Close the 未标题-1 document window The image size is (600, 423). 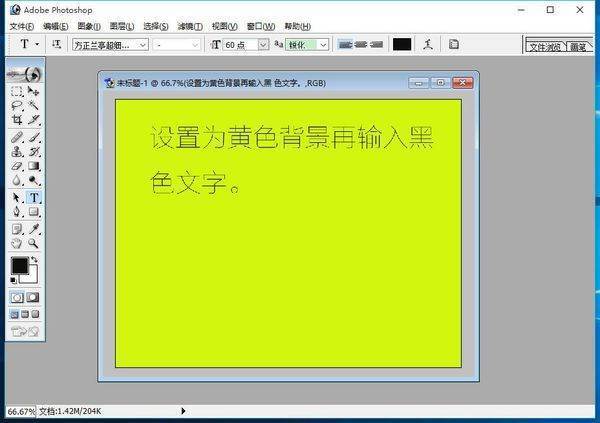(463, 83)
